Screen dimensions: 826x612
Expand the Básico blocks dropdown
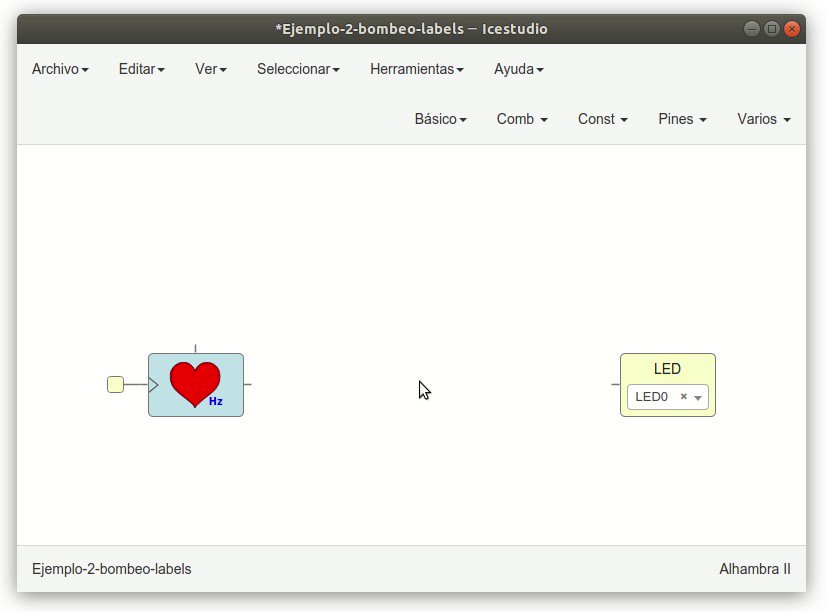440,119
